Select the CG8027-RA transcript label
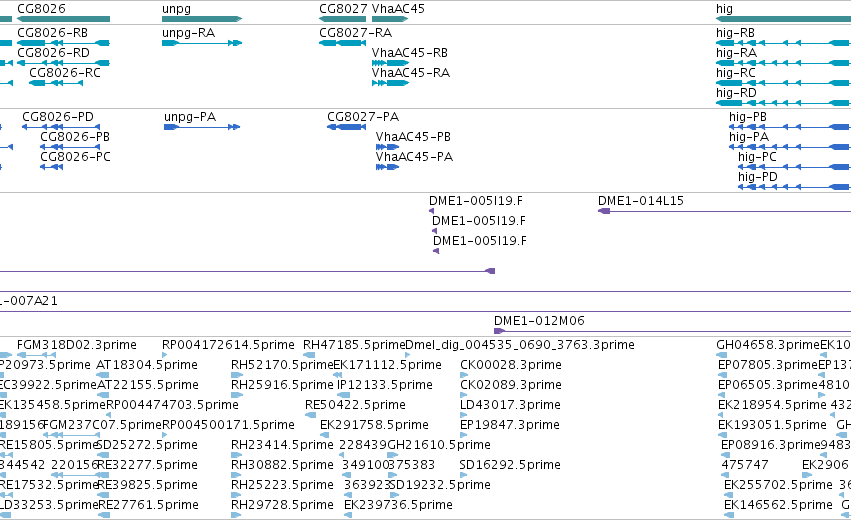 355,33
